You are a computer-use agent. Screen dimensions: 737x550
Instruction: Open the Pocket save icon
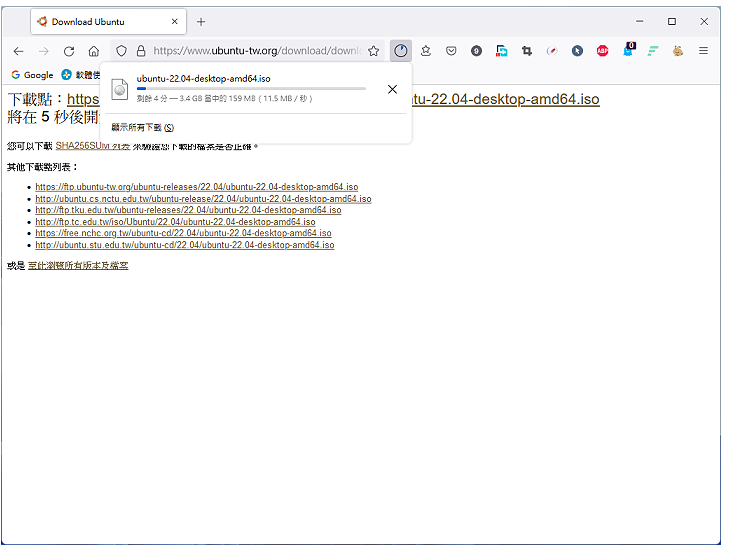pyautogui.click(x=451, y=51)
